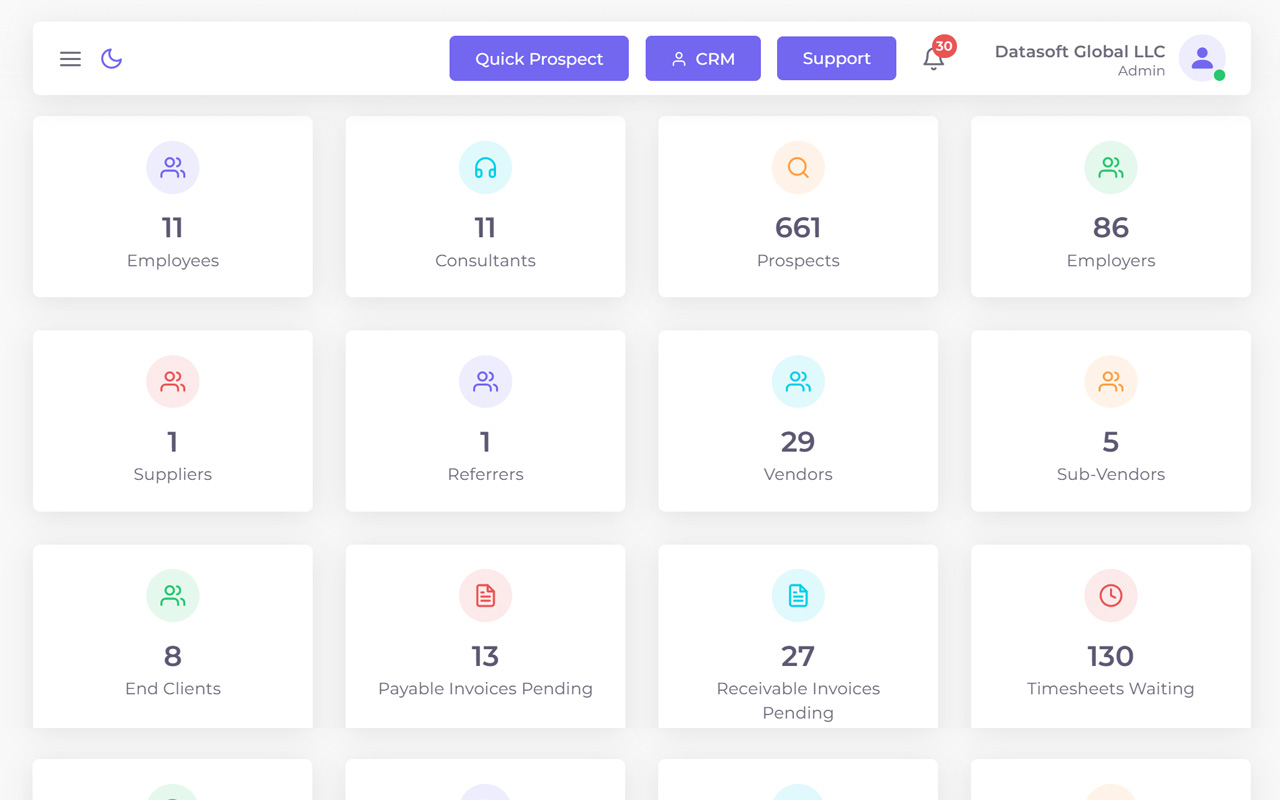Open Receivable Invoices Pending label
Viewport: 1280px width, 800px height.
coord(798,700)
